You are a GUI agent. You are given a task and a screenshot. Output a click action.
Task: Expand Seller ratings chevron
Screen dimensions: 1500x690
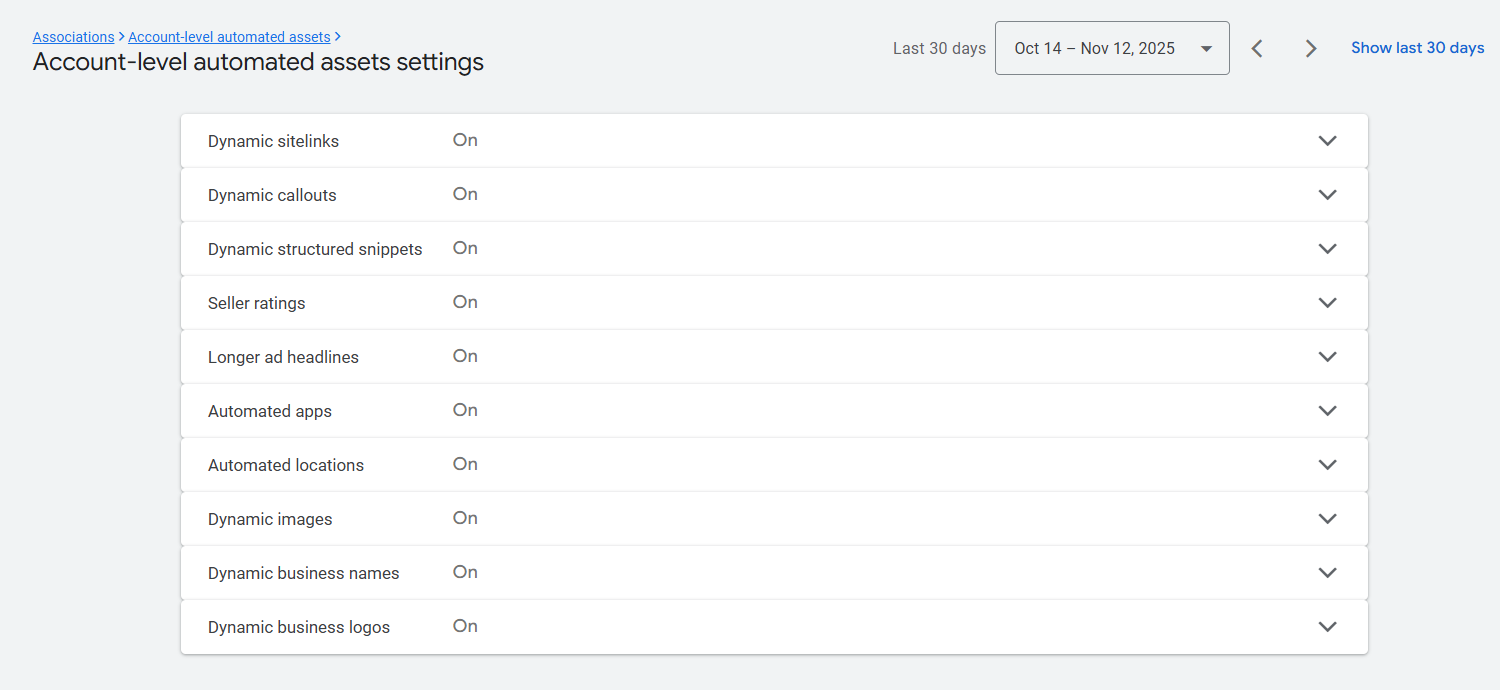[x=1327, y=303]
